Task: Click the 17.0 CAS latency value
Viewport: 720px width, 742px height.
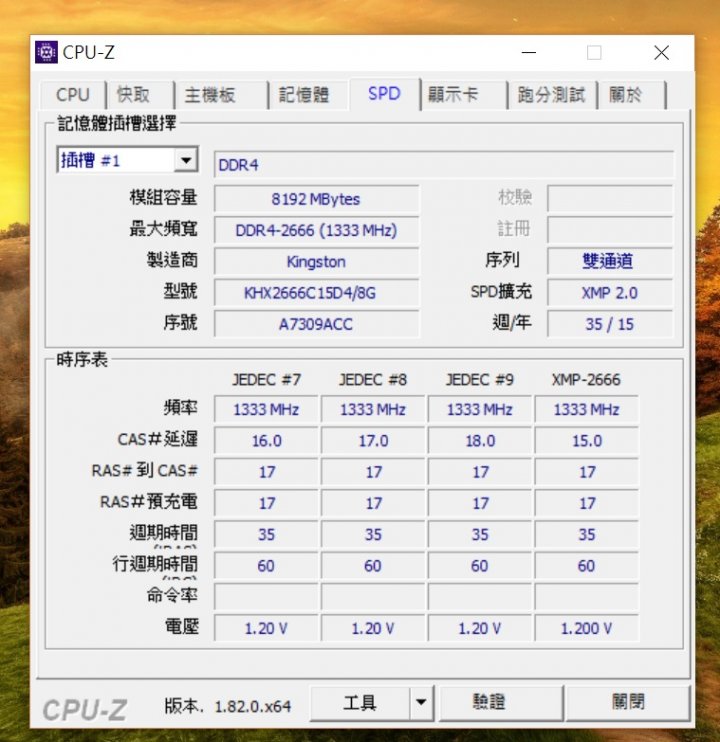Action: pyautogui.click(x=373, y=441)
